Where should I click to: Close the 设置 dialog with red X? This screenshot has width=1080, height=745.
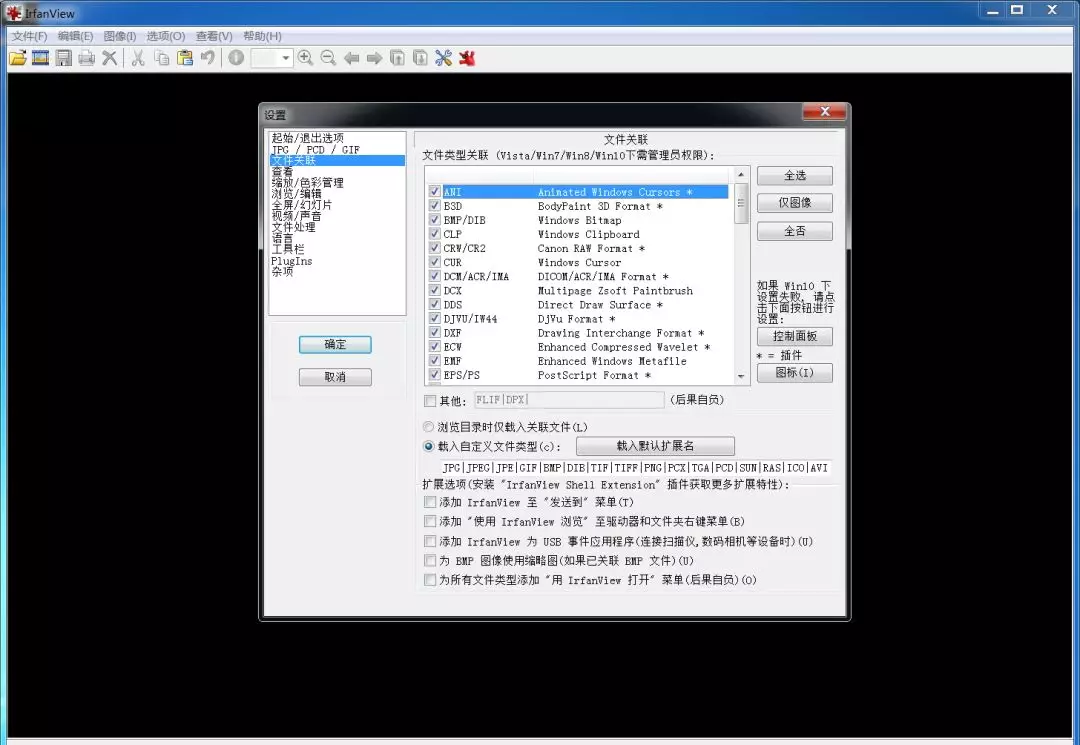[824, 112]
